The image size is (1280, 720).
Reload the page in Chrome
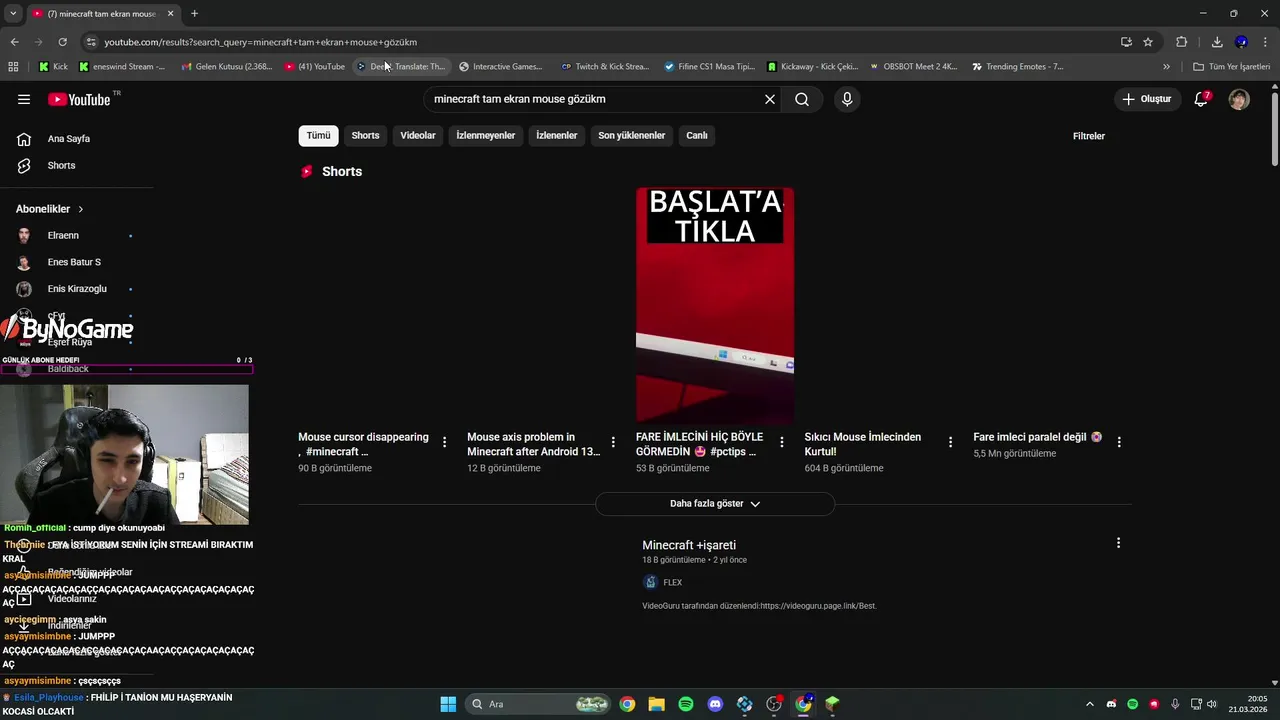(x=62, y=42)
